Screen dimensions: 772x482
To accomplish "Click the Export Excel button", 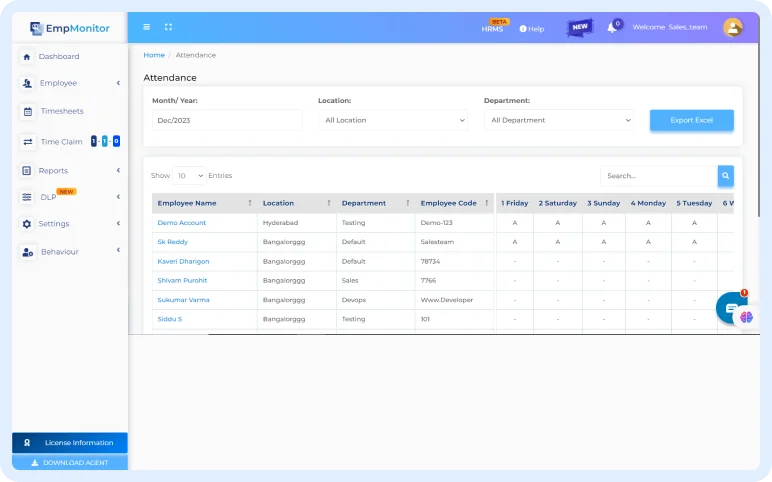I will pyautogui.click(x=691, y=120).
